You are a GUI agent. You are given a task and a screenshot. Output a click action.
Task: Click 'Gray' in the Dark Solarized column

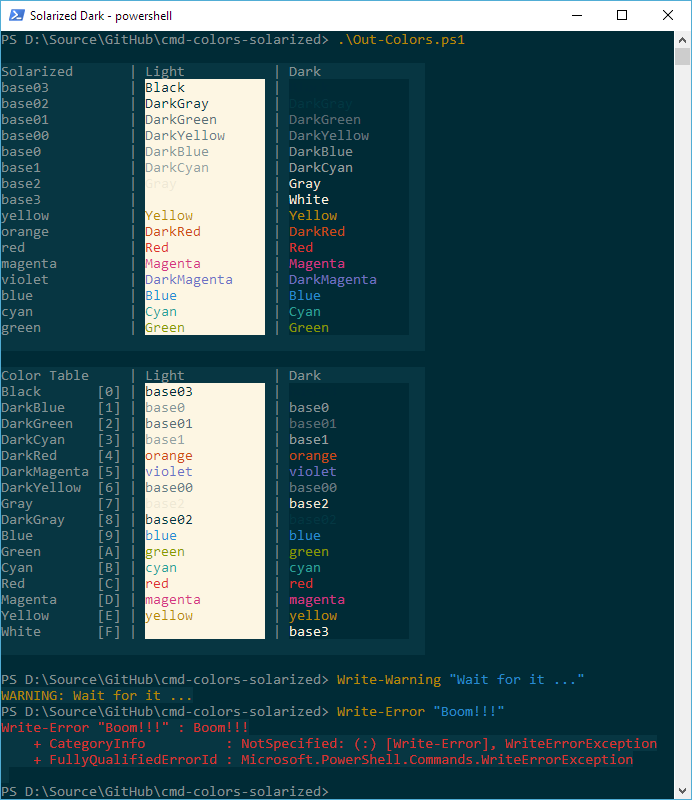click(x=305, y=184)
